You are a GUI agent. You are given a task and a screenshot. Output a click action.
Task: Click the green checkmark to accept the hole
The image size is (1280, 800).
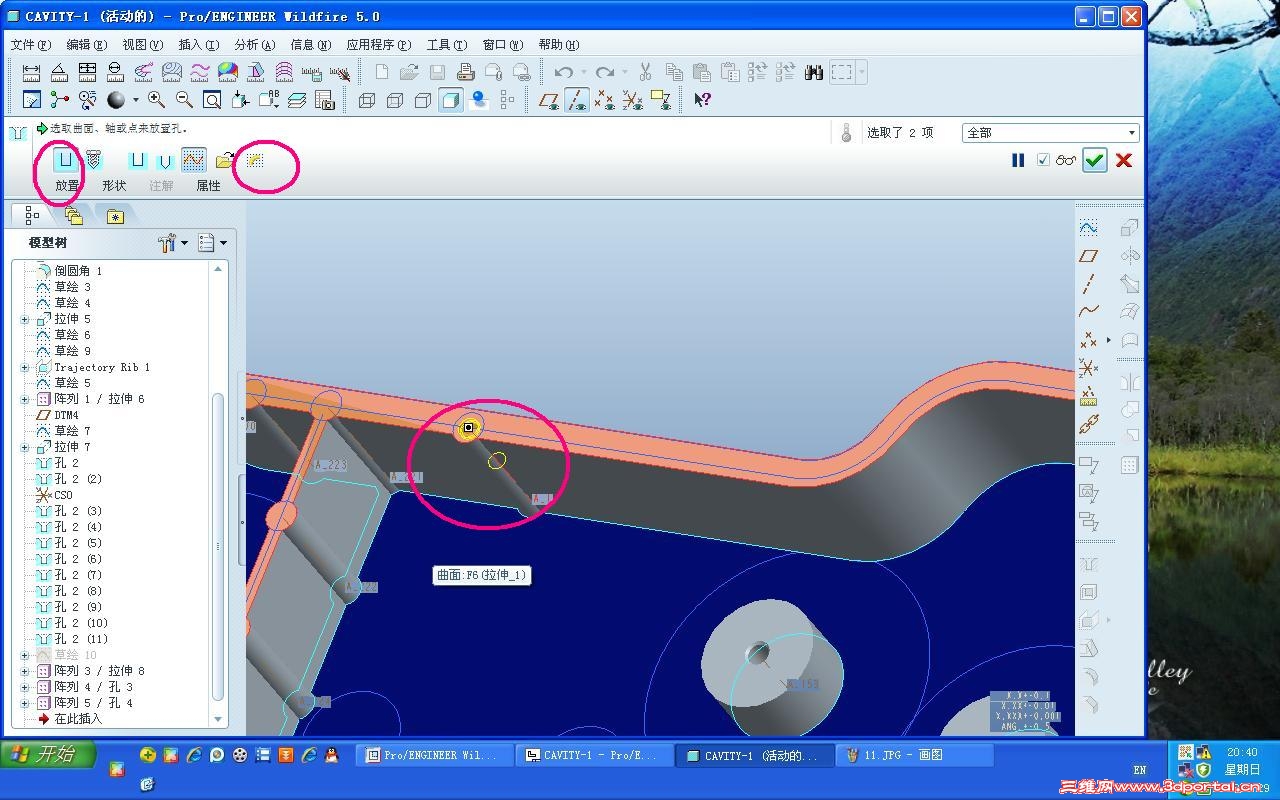[1094, 160]
